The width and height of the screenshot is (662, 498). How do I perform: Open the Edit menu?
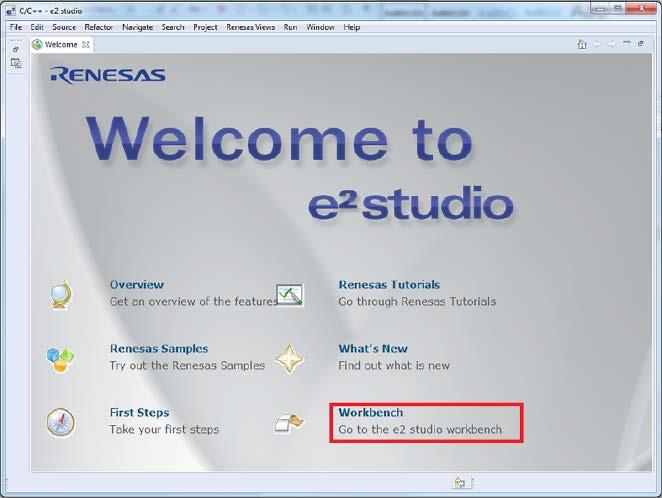coord(37,27)
